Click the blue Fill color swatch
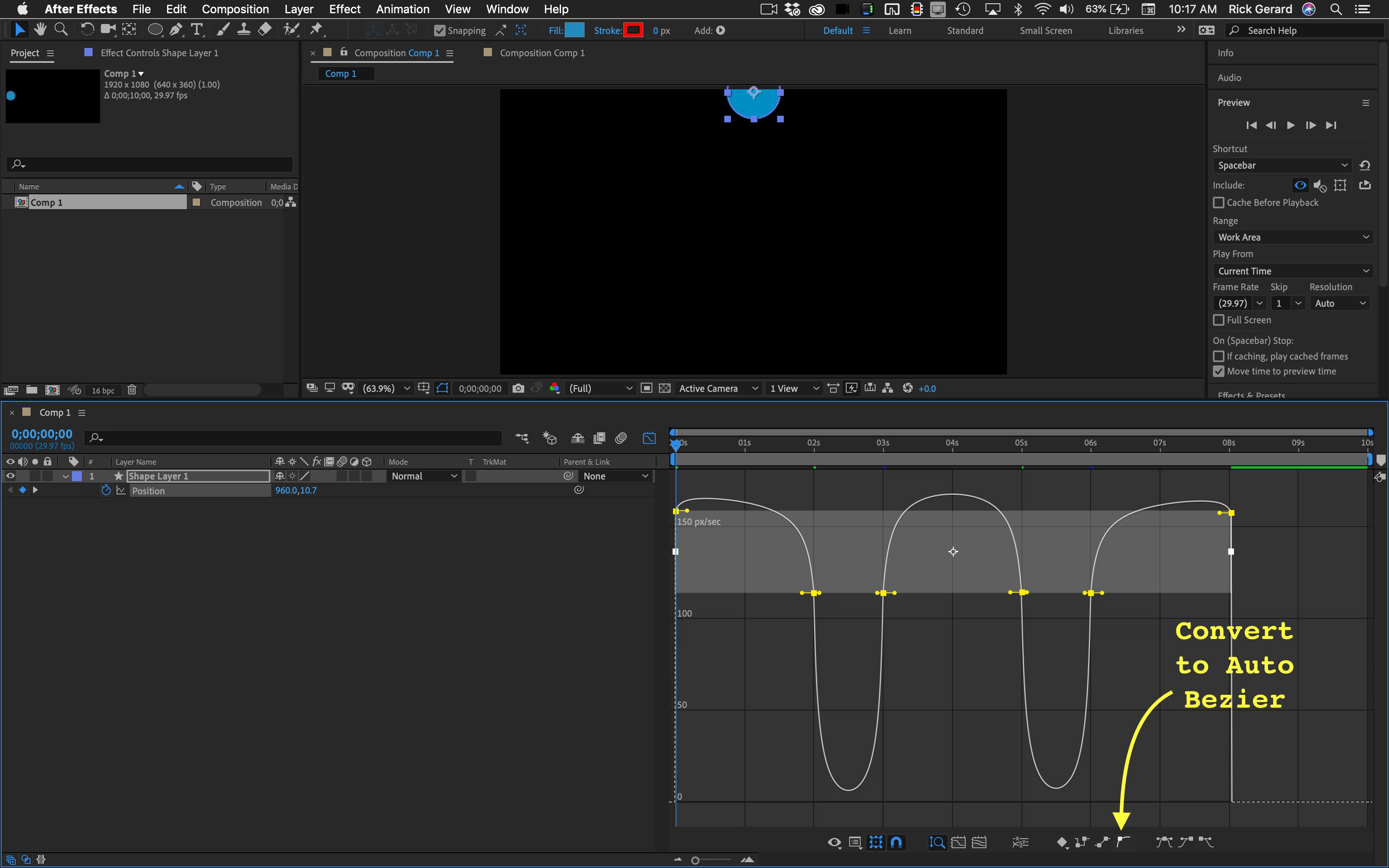 coord(574,31)
